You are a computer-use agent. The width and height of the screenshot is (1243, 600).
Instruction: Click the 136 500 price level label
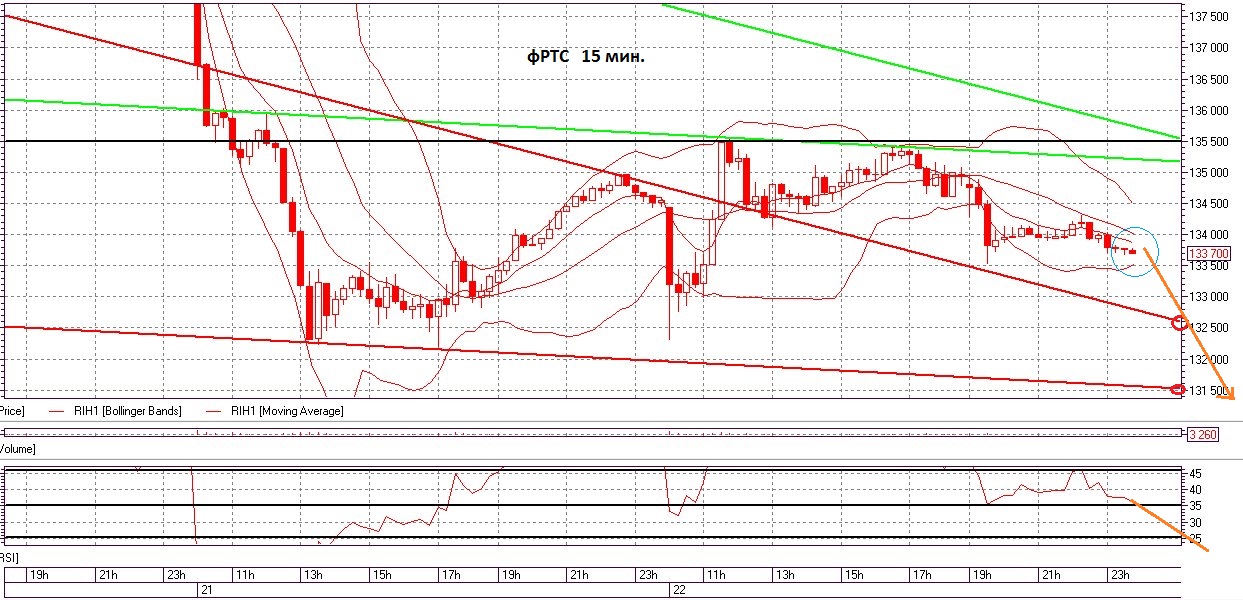[x=1210, y=79]
